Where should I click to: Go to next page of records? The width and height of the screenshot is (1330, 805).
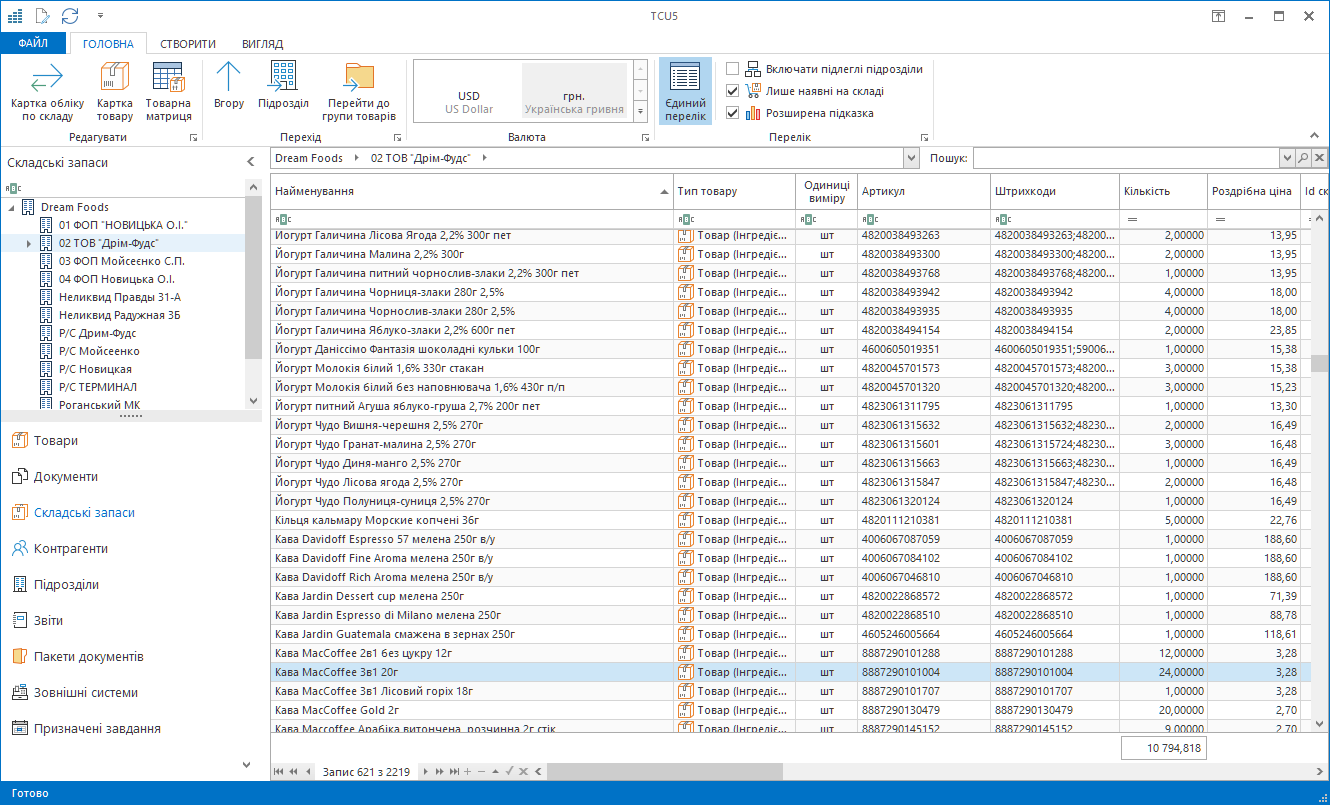tap(439, 771)
